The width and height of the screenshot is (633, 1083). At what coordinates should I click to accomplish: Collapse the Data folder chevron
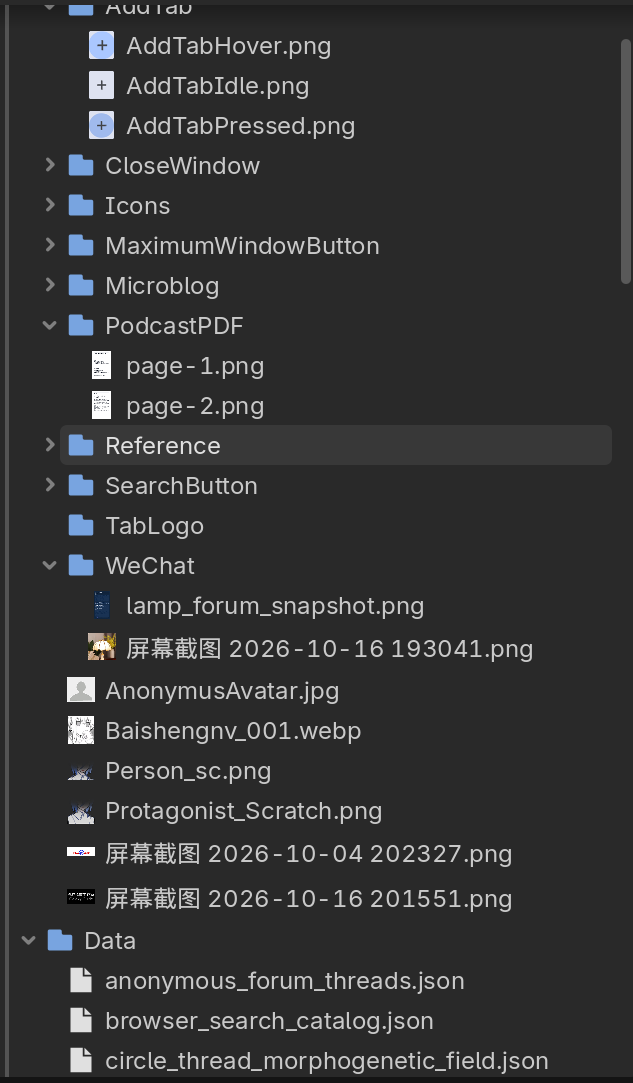pos(29,940)
